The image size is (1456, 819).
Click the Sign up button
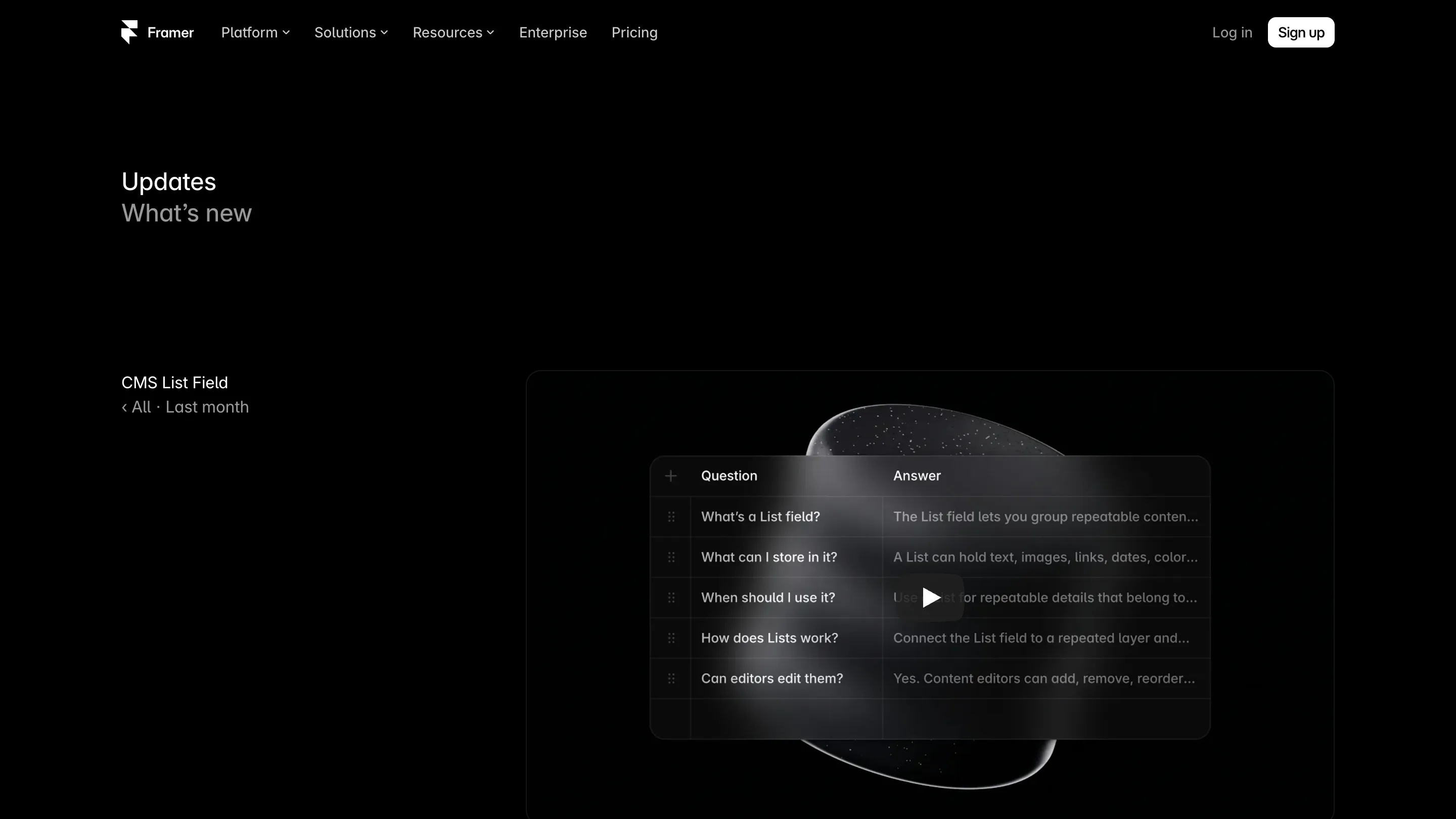[x=1301, y=32]
